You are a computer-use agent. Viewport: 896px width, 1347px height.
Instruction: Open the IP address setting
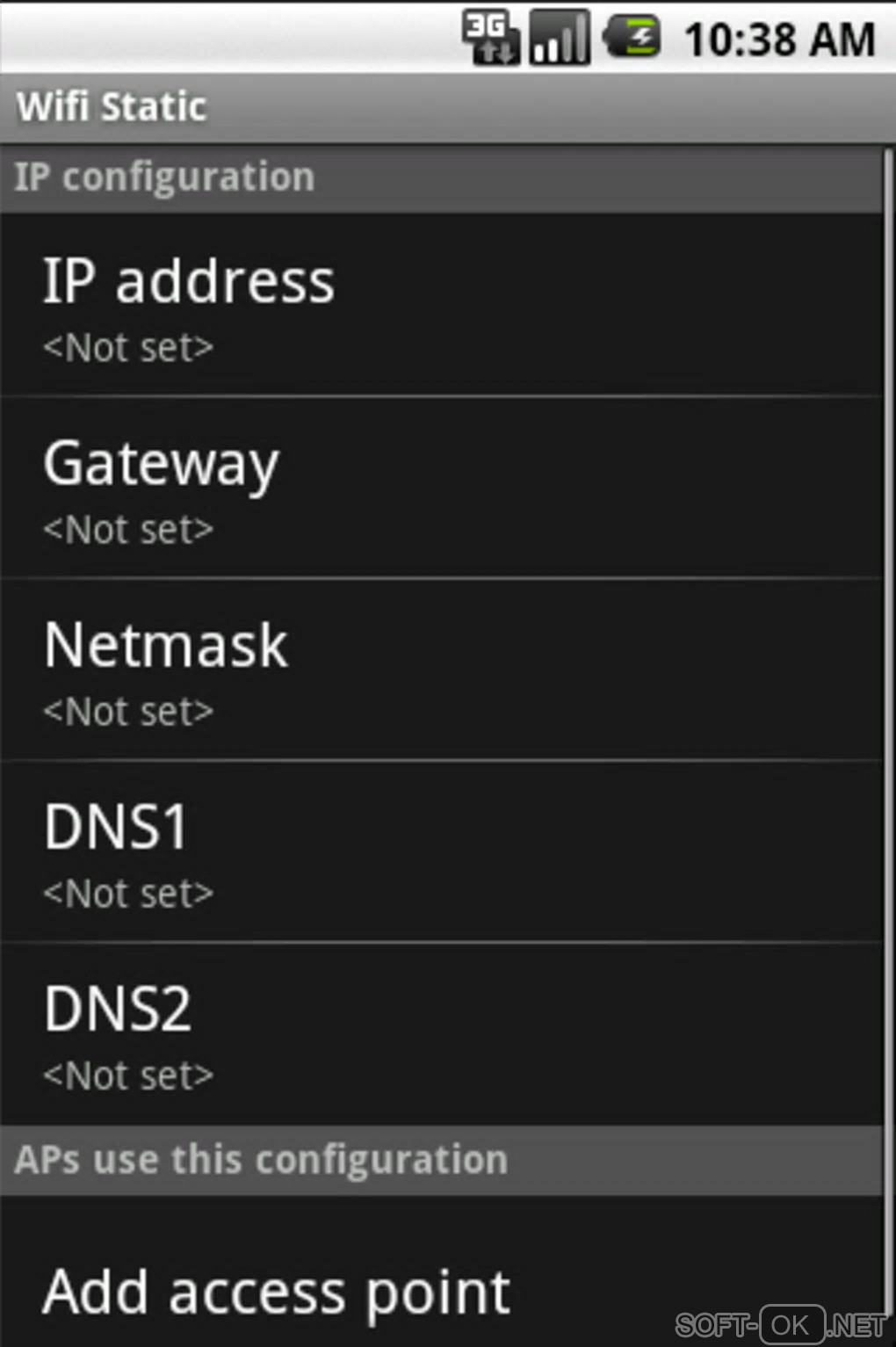(439, 304)
